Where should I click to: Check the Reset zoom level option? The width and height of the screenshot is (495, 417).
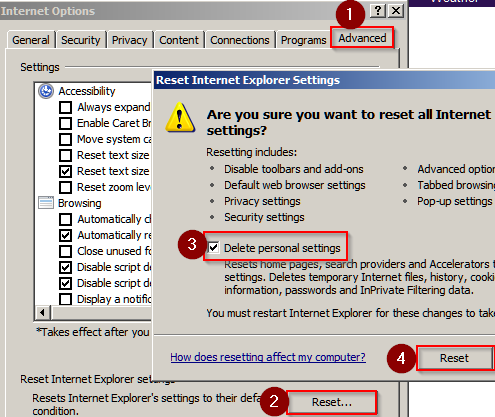click(65, 187)
